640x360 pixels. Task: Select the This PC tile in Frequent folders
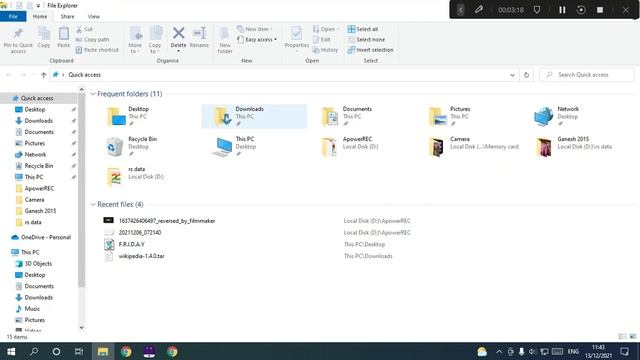pyautogui.click(x=254, y=147)
